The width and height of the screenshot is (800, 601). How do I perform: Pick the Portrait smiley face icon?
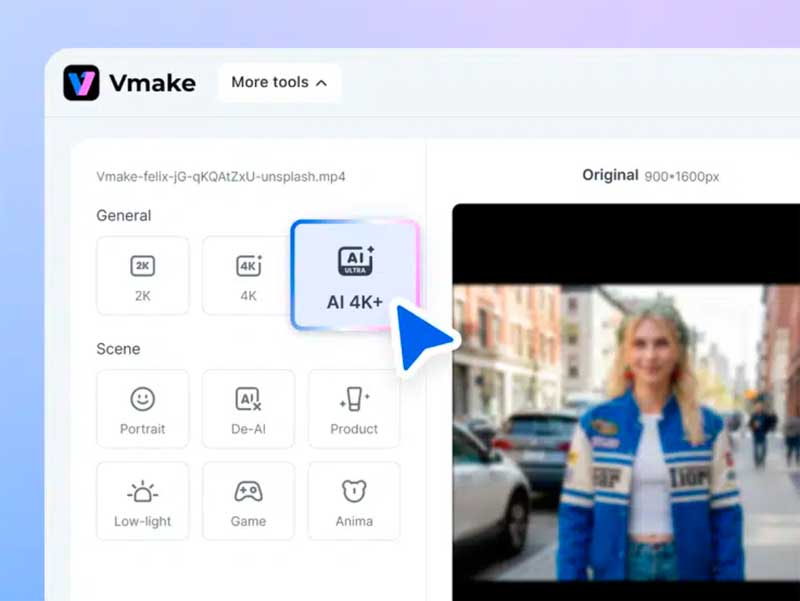142,399
